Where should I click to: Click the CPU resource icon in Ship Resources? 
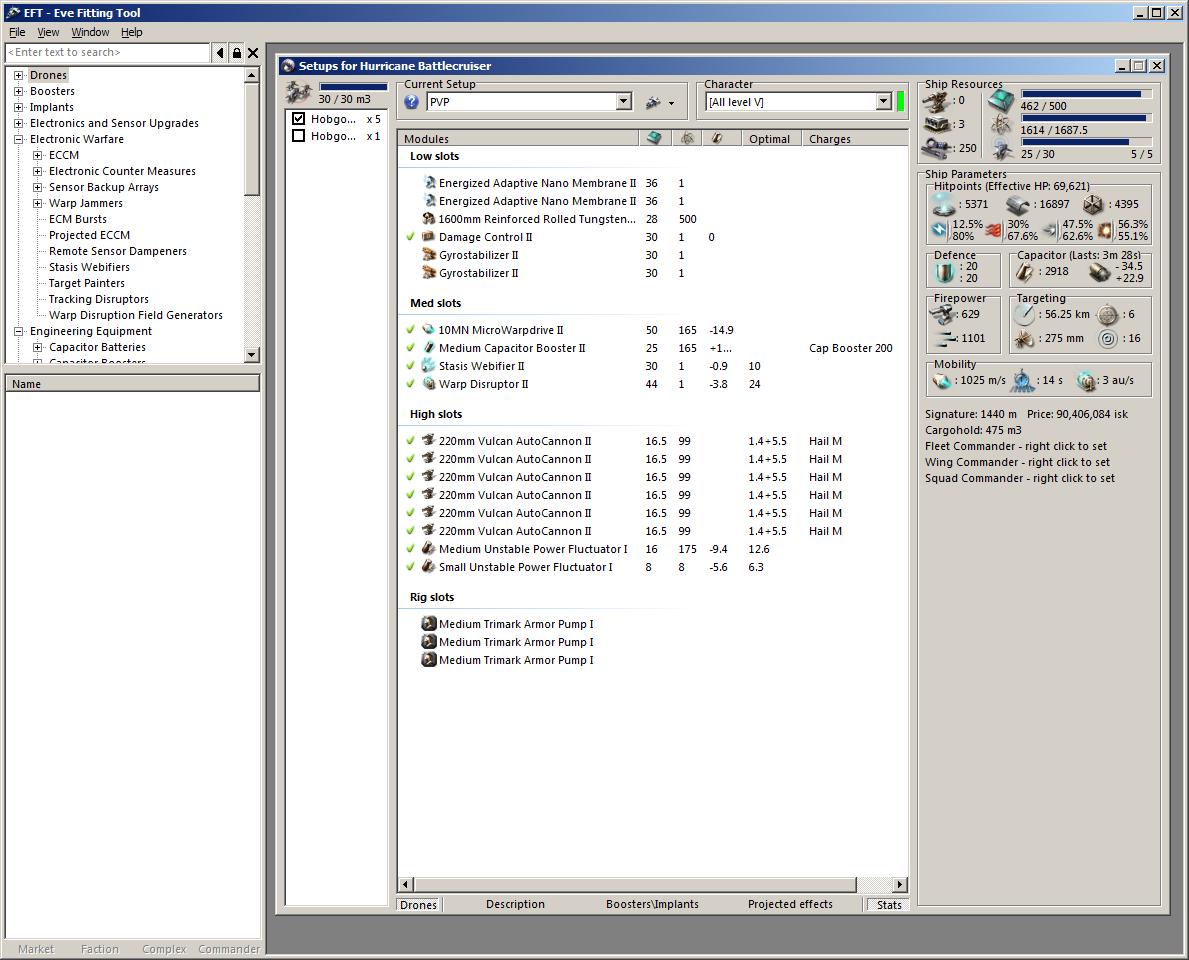[x=1001, y=101]
